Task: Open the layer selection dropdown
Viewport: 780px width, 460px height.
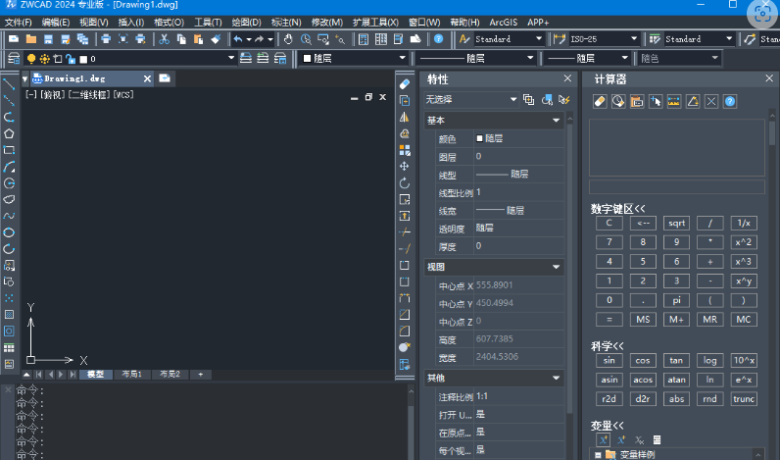Action: (x=231, y=58)
